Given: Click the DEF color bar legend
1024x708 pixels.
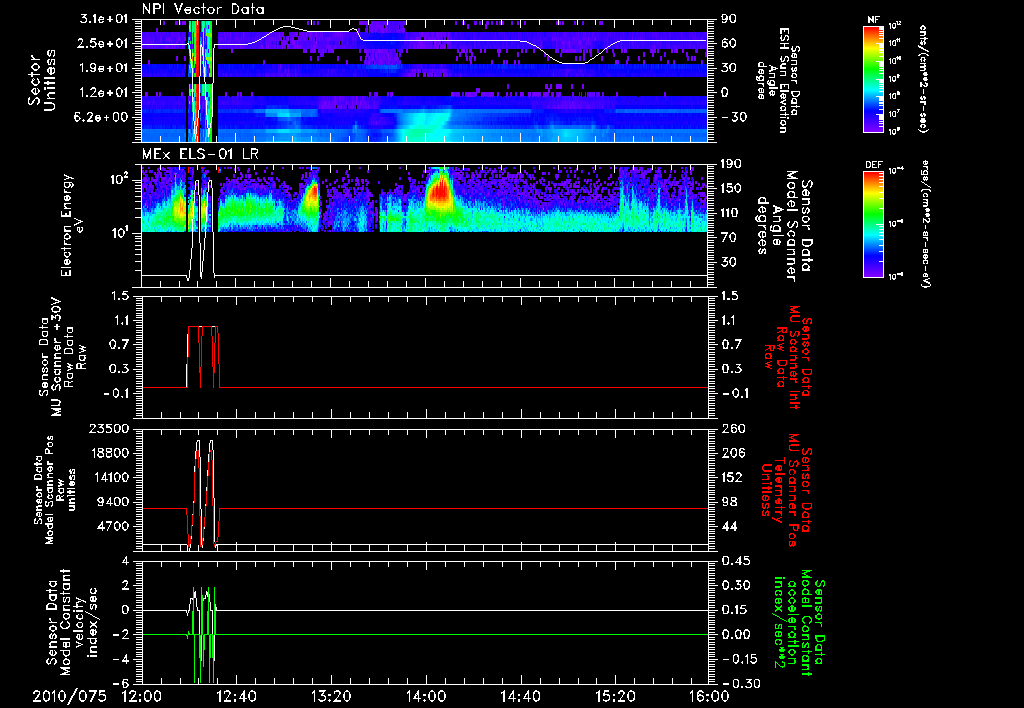Looking at the screenshot, I should (x=874, y=224).
